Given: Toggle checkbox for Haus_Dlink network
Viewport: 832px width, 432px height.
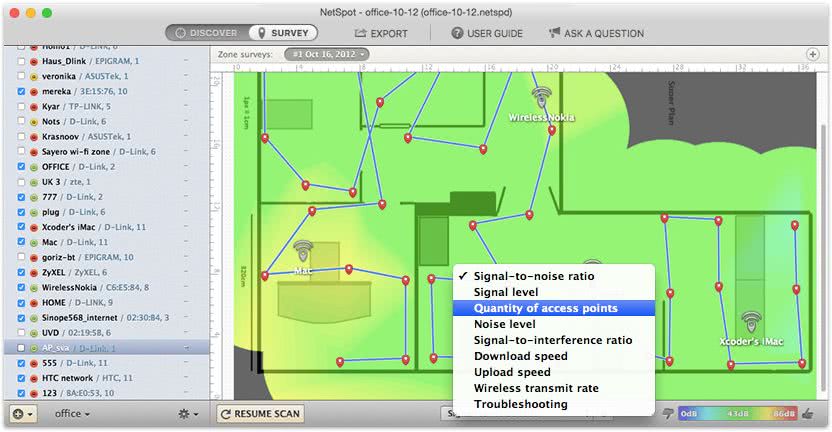Looking at the screenshot, I should (x=21, y=61).
